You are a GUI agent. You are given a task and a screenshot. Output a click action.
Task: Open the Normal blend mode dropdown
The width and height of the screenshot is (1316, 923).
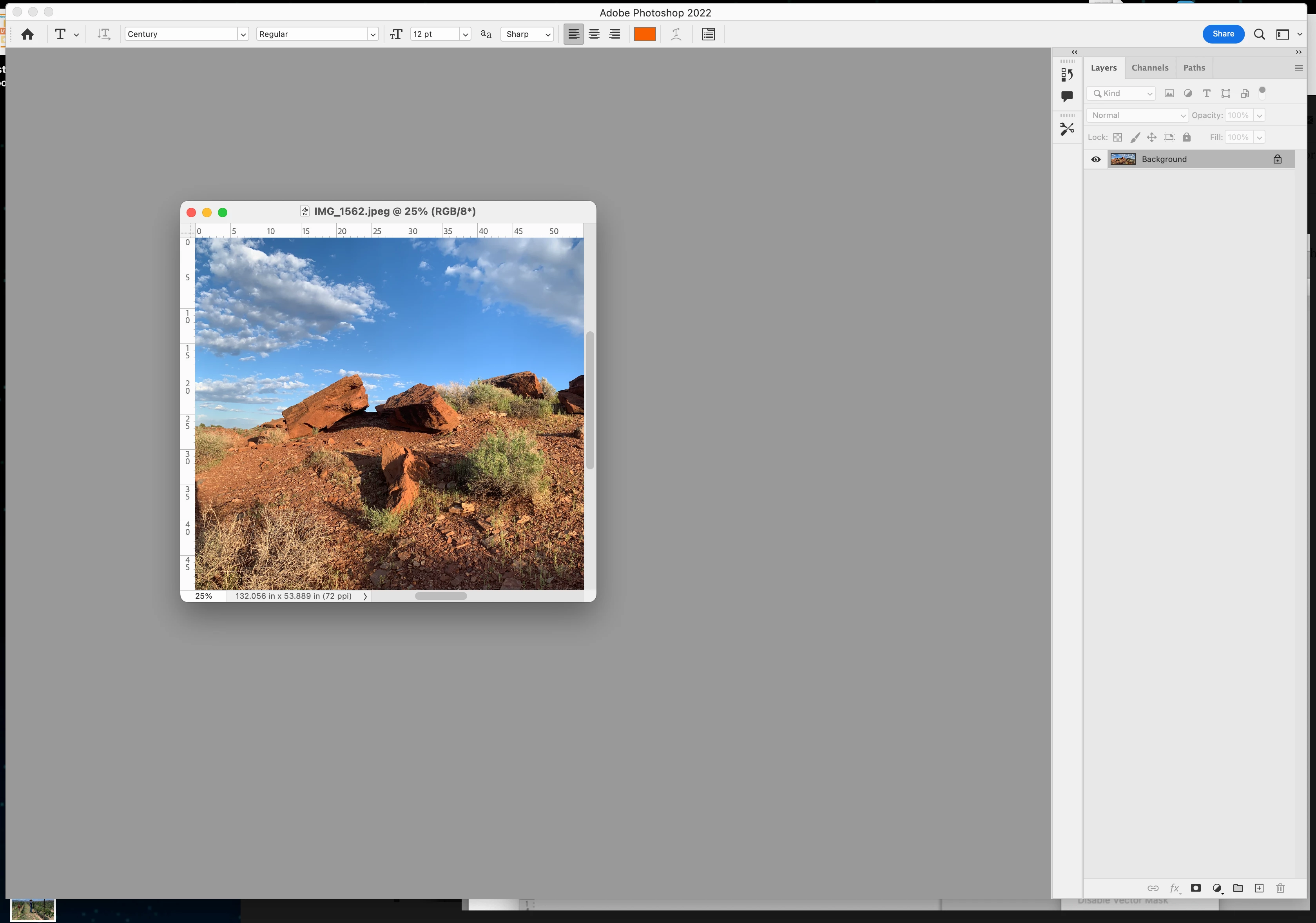(x=1137, y=115)
